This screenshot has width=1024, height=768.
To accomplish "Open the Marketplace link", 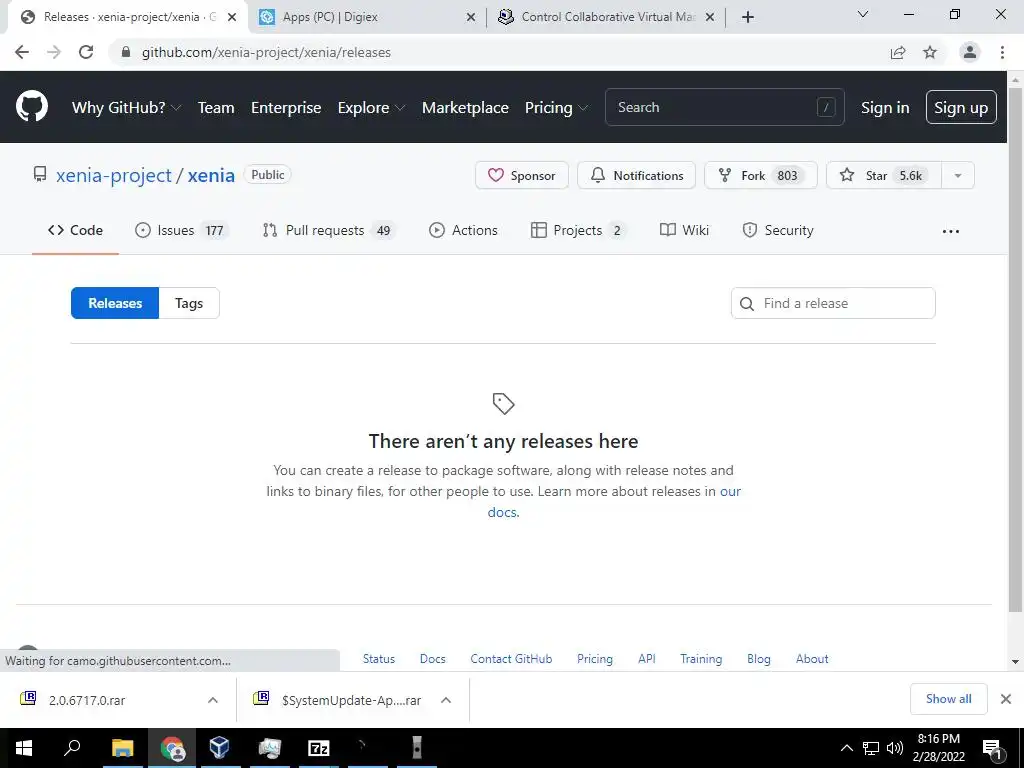I will tap(465, 107).
